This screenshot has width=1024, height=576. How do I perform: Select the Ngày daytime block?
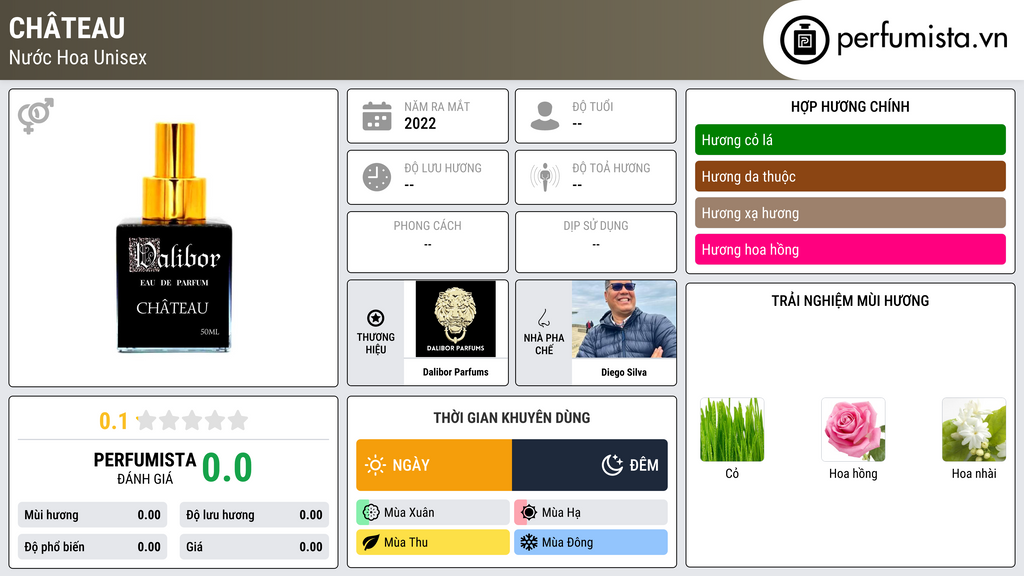click(x=434, y=465)
